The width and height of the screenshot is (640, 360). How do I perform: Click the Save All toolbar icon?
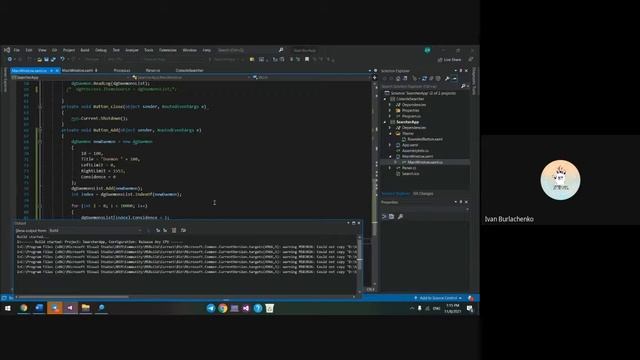coord(53,60)
